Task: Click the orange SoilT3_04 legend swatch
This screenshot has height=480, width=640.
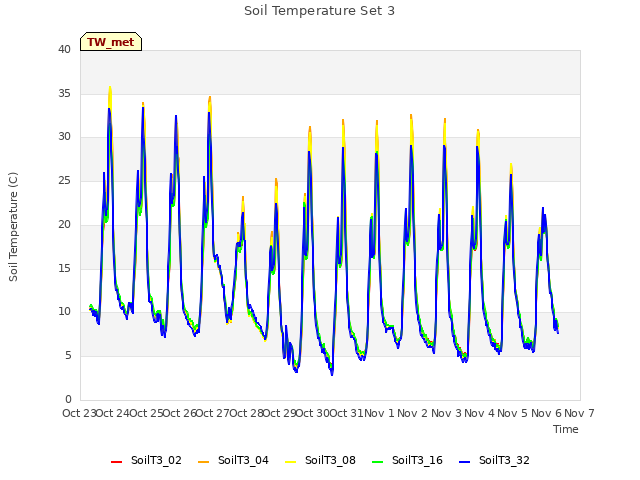Action: 203,462
